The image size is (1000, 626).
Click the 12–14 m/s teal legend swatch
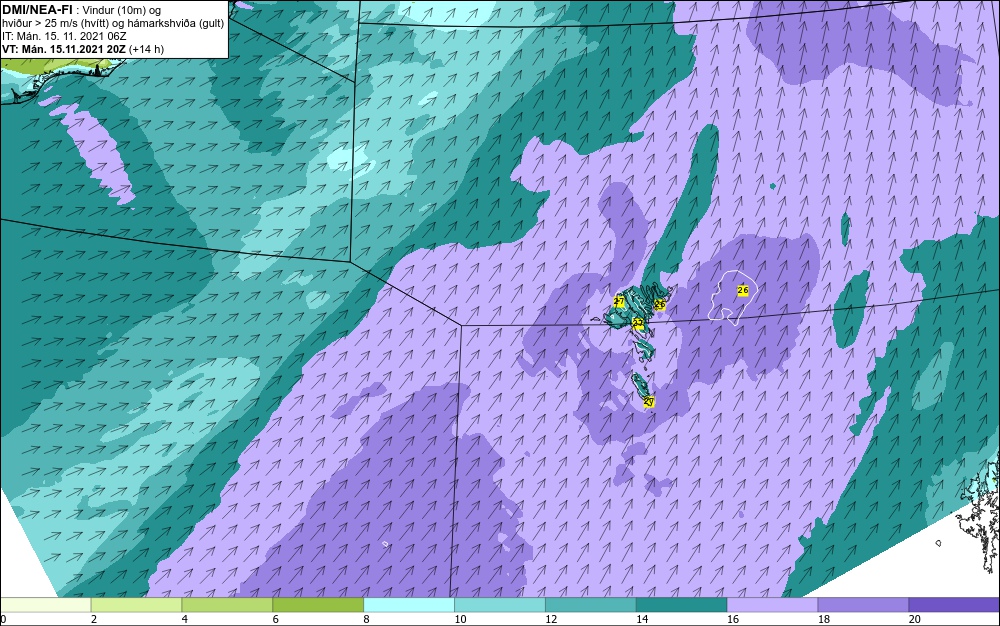tap(591, 605)
